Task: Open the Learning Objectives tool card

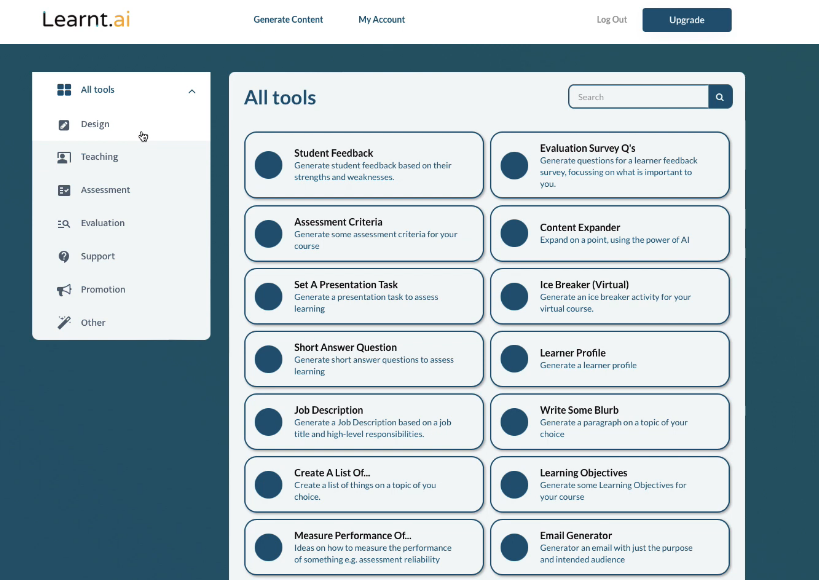Action: click(x=610, y=484)
